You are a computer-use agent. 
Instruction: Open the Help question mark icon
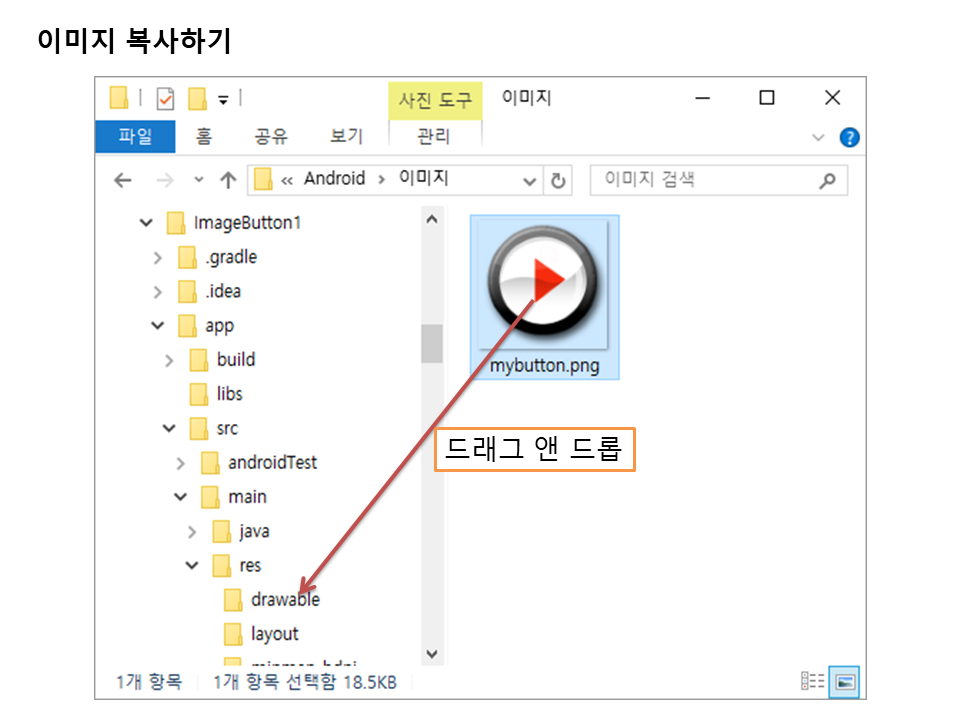(x=849, y=137)
